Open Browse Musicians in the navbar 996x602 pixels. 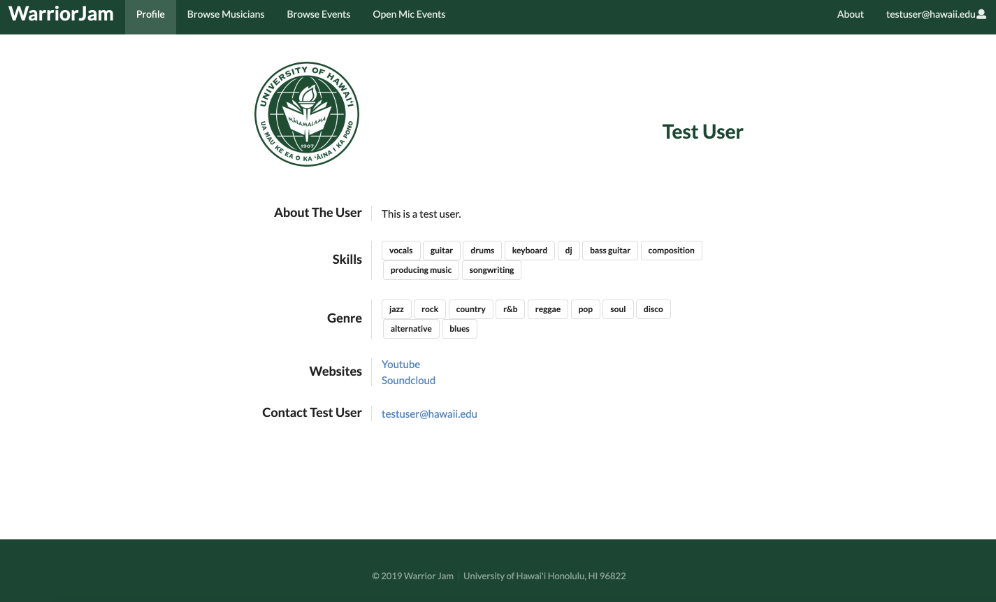point(225,14)
